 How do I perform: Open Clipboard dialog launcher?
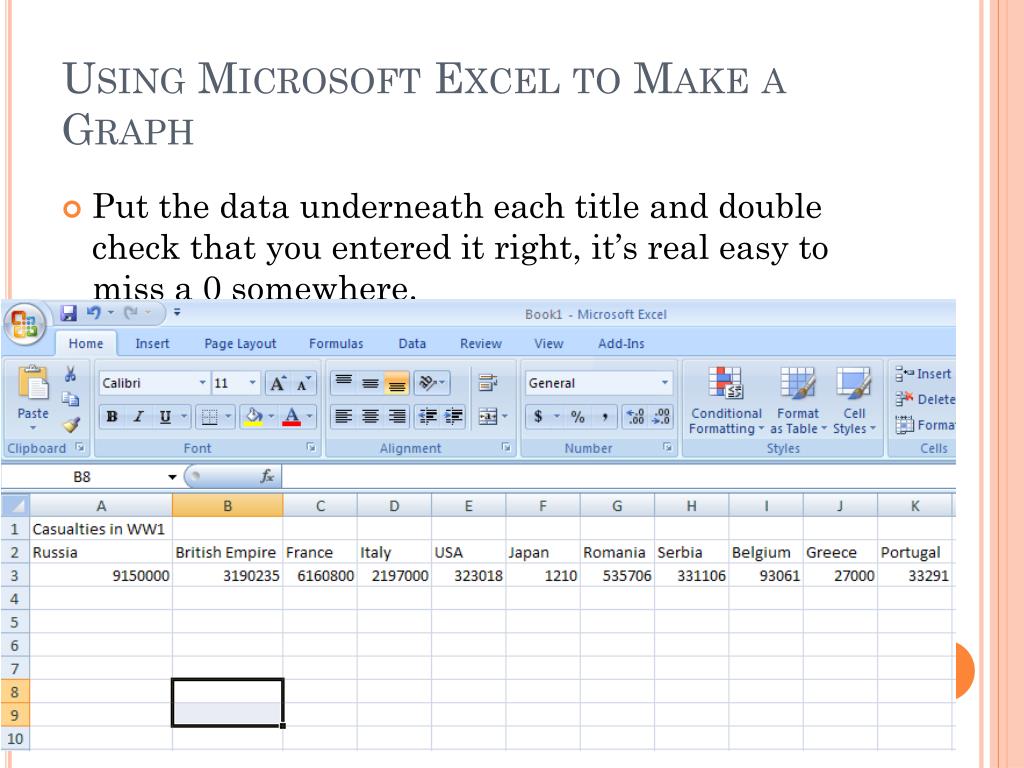[80, 447]
